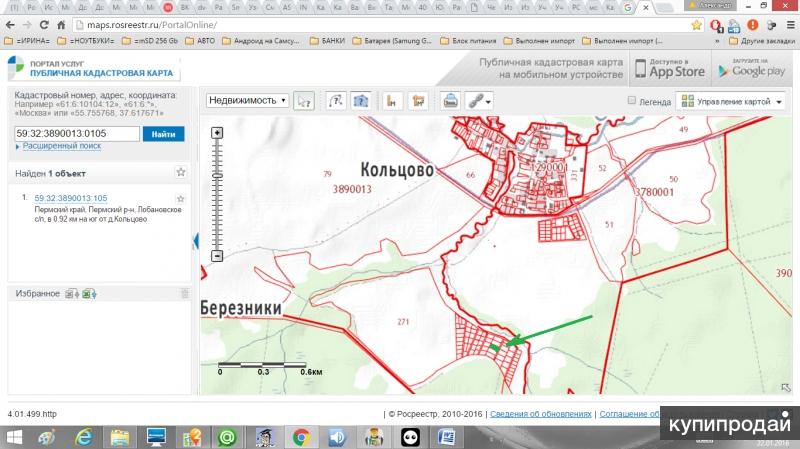
Task: Go to browser home page
Action: (x=61, y=24)
